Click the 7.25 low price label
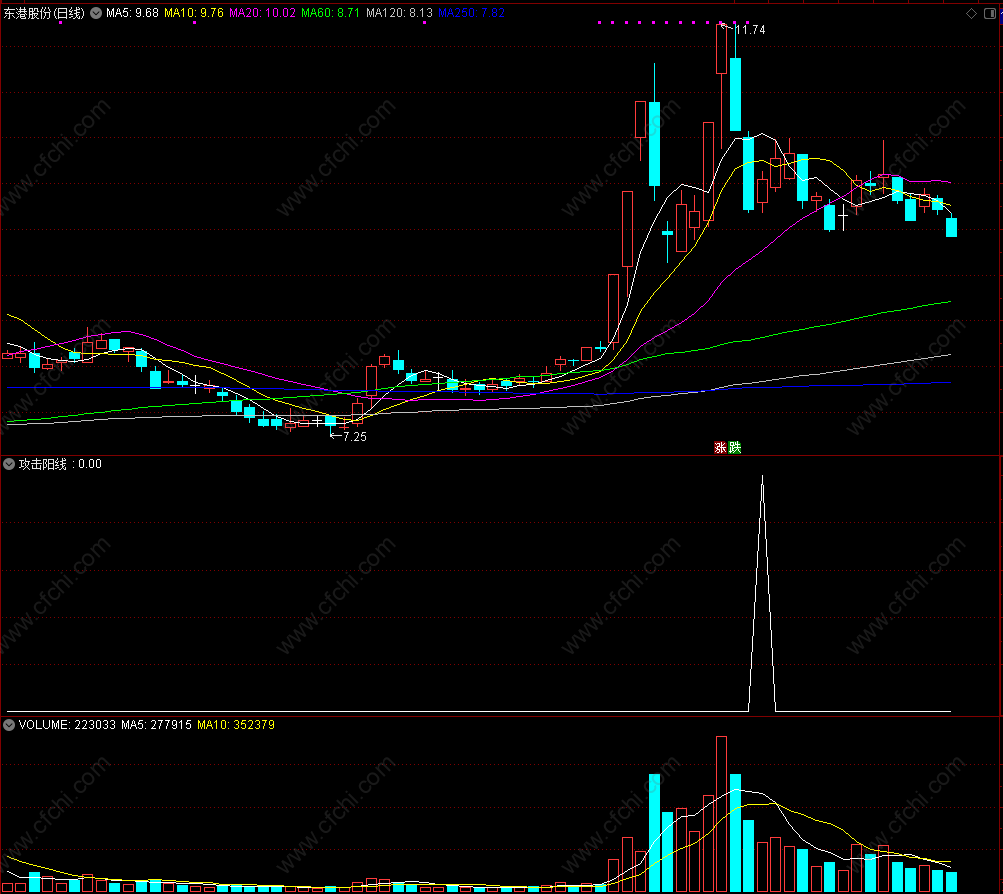 coord(354,437)
